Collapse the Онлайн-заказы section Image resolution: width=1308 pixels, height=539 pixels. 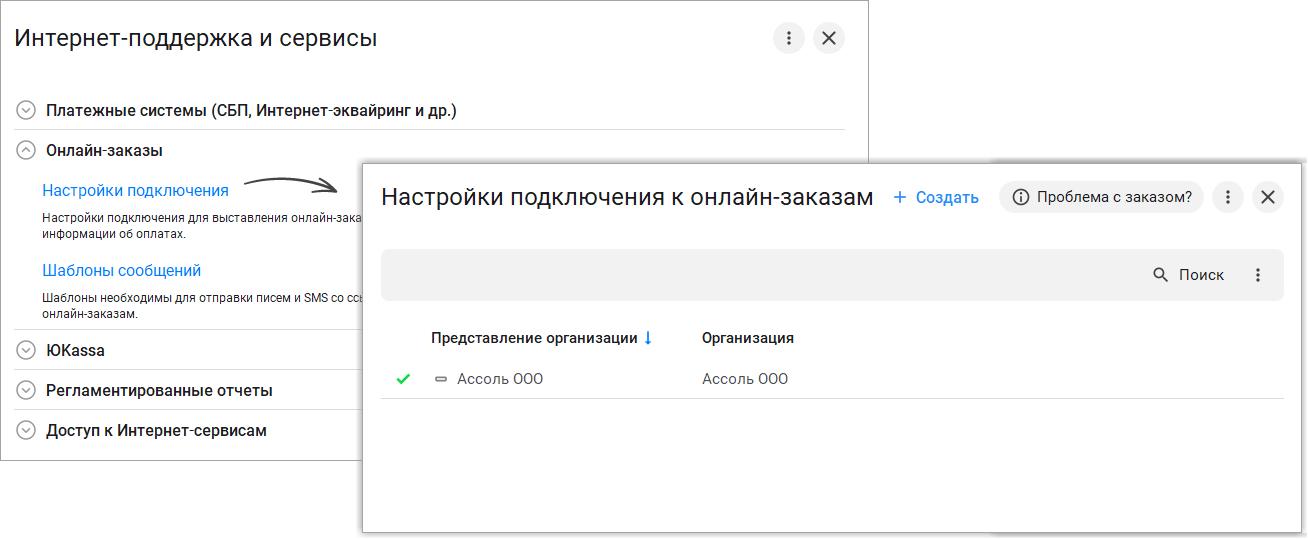click(26, 150)
